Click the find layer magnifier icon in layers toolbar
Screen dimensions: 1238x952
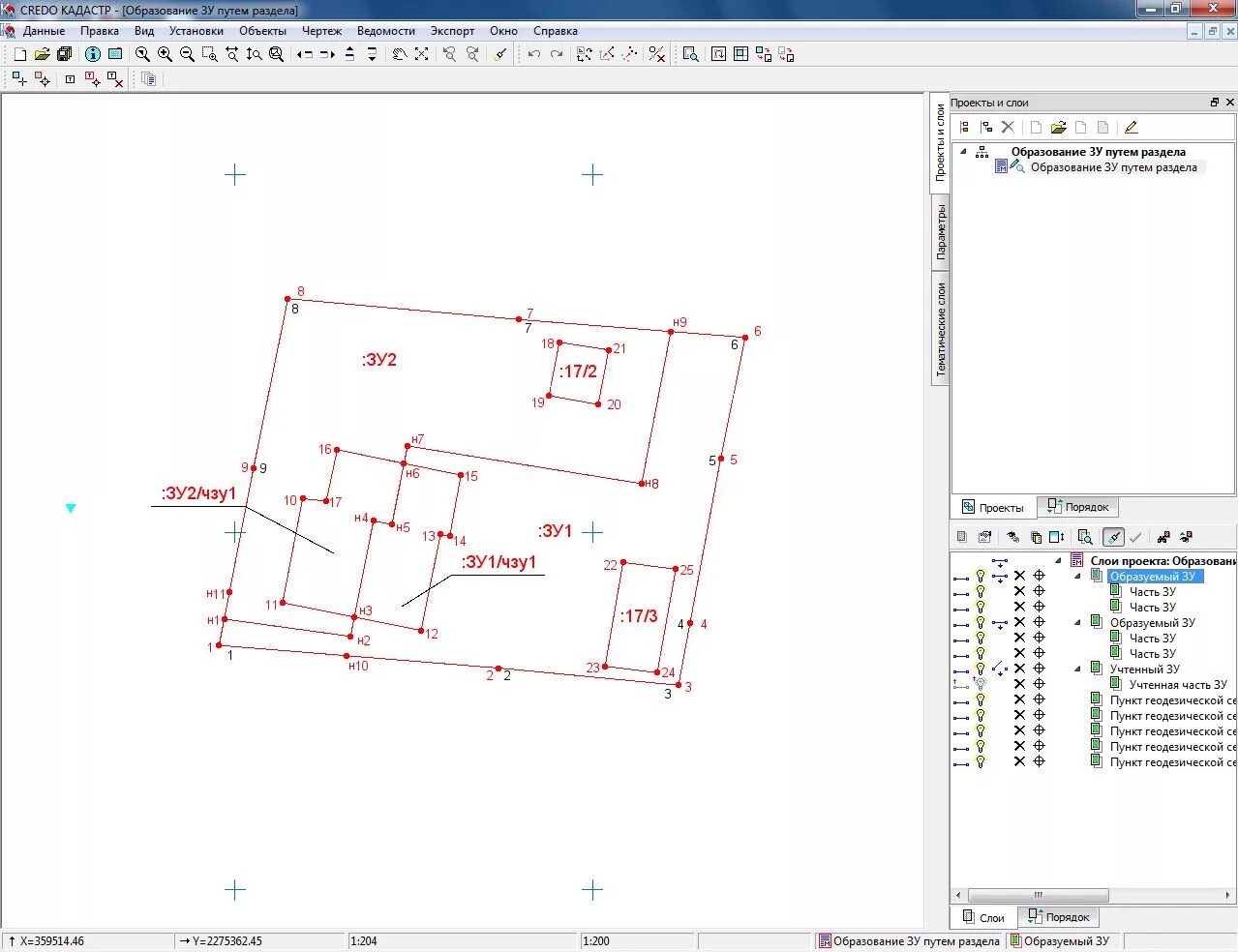coord(1085,537)
